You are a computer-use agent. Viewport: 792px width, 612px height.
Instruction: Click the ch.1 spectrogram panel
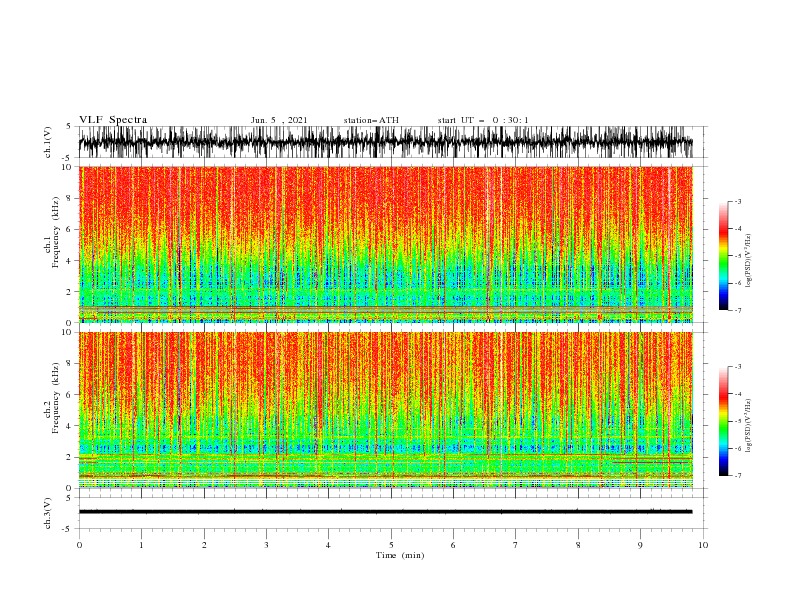coord(385,244)
